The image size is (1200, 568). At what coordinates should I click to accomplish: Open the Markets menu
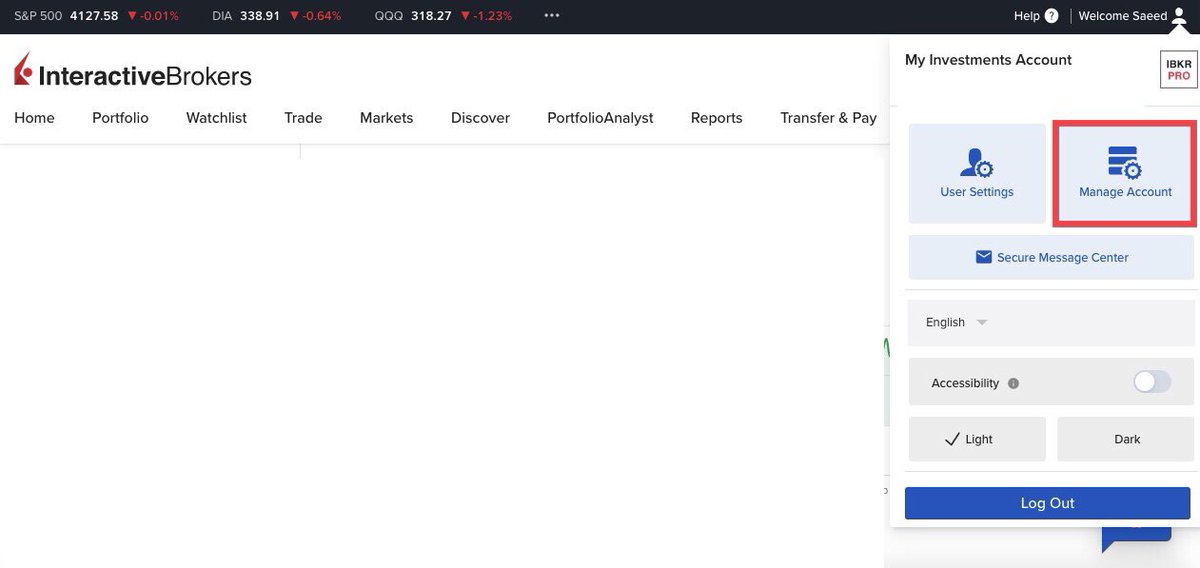point(386,118)
